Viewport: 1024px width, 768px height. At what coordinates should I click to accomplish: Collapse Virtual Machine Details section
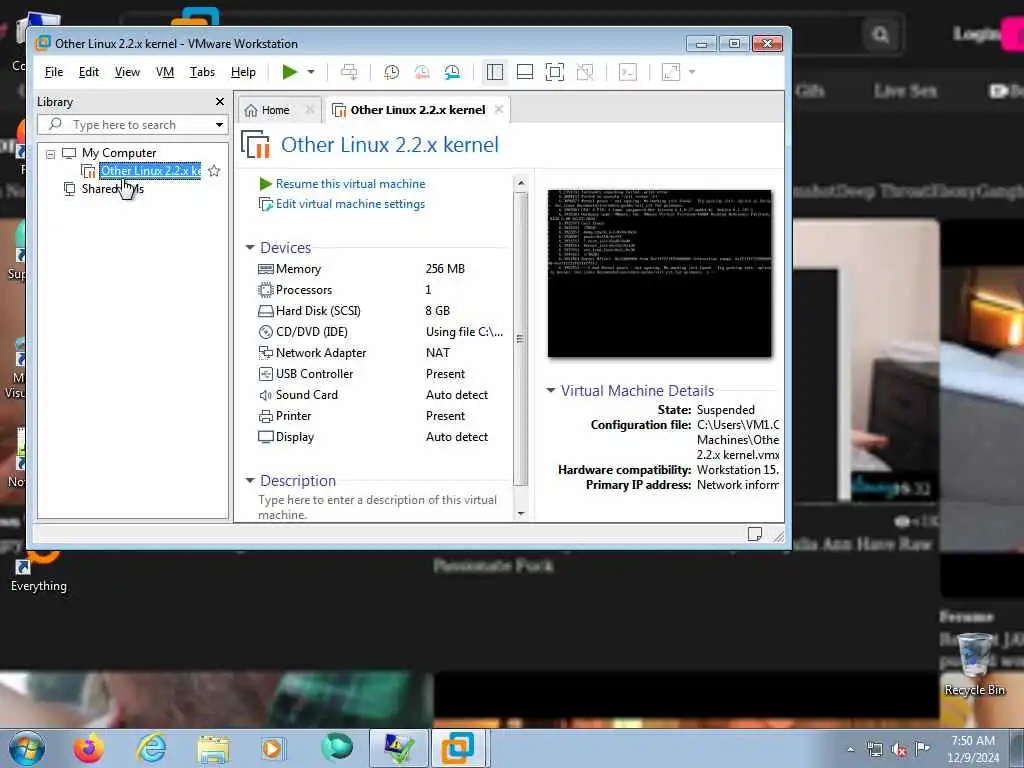551,391
